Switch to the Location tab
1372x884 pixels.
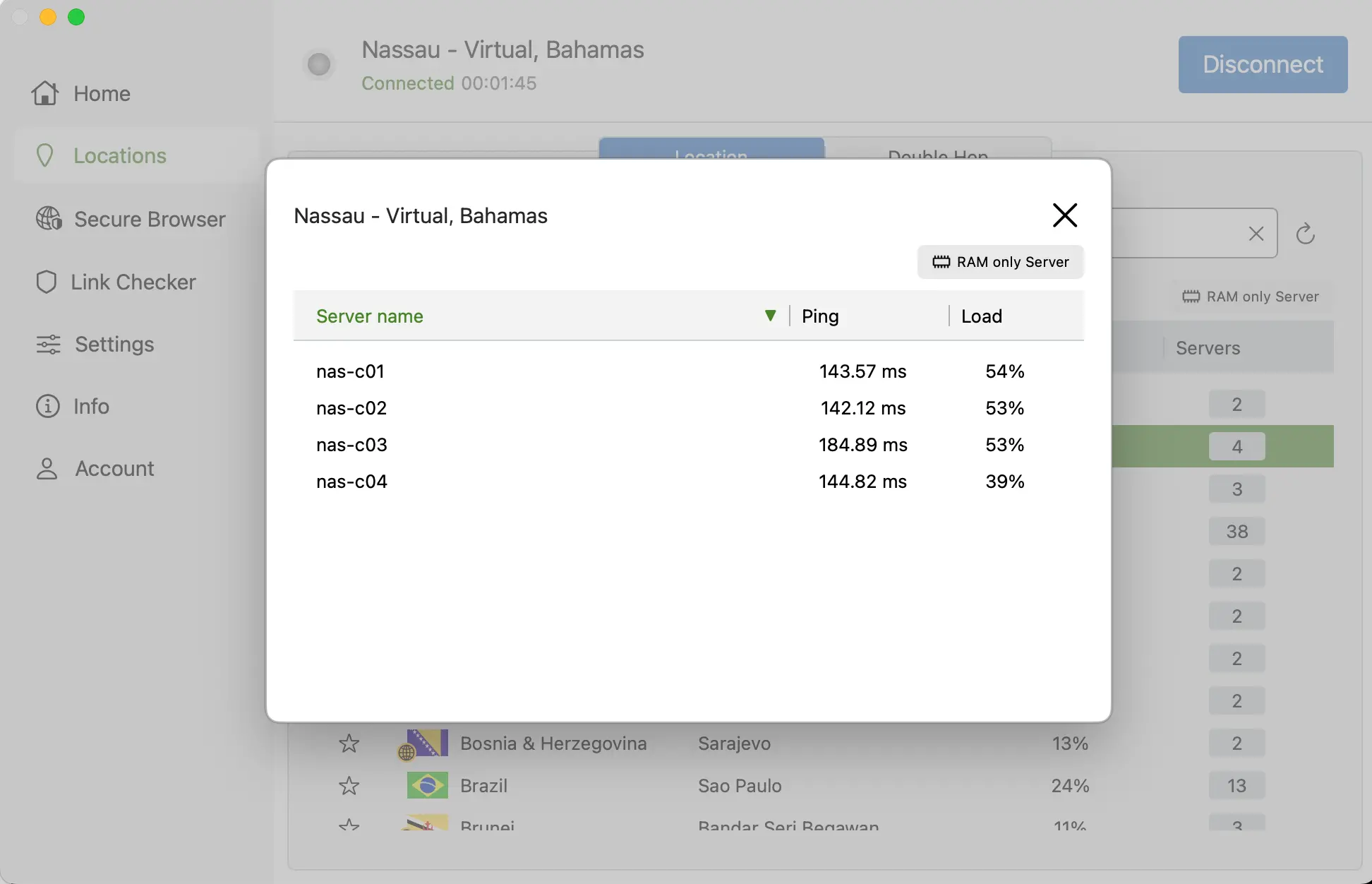pyautogui.click(x=711, y=151)
